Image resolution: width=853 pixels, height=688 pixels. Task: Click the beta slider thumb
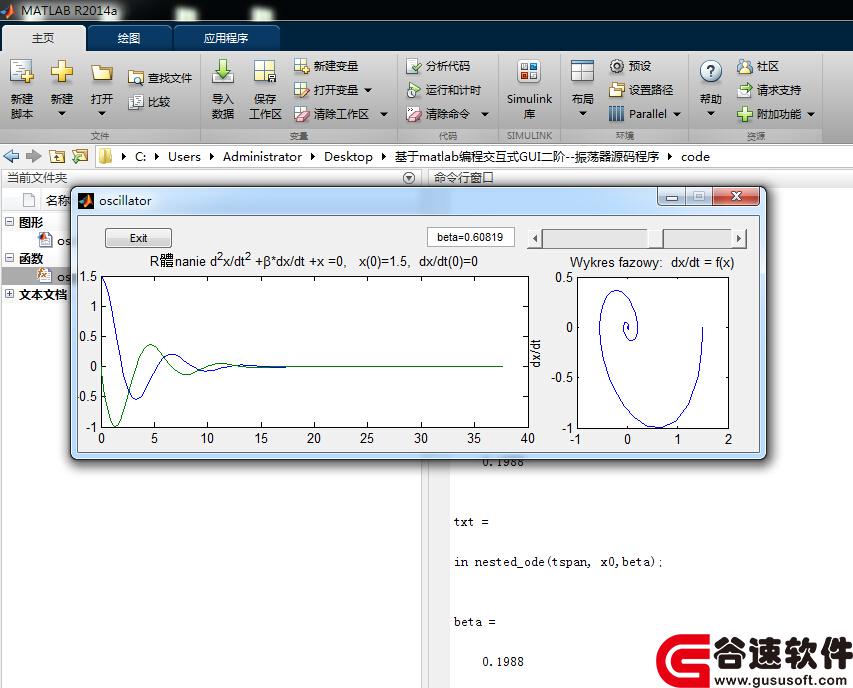(655, 238)
